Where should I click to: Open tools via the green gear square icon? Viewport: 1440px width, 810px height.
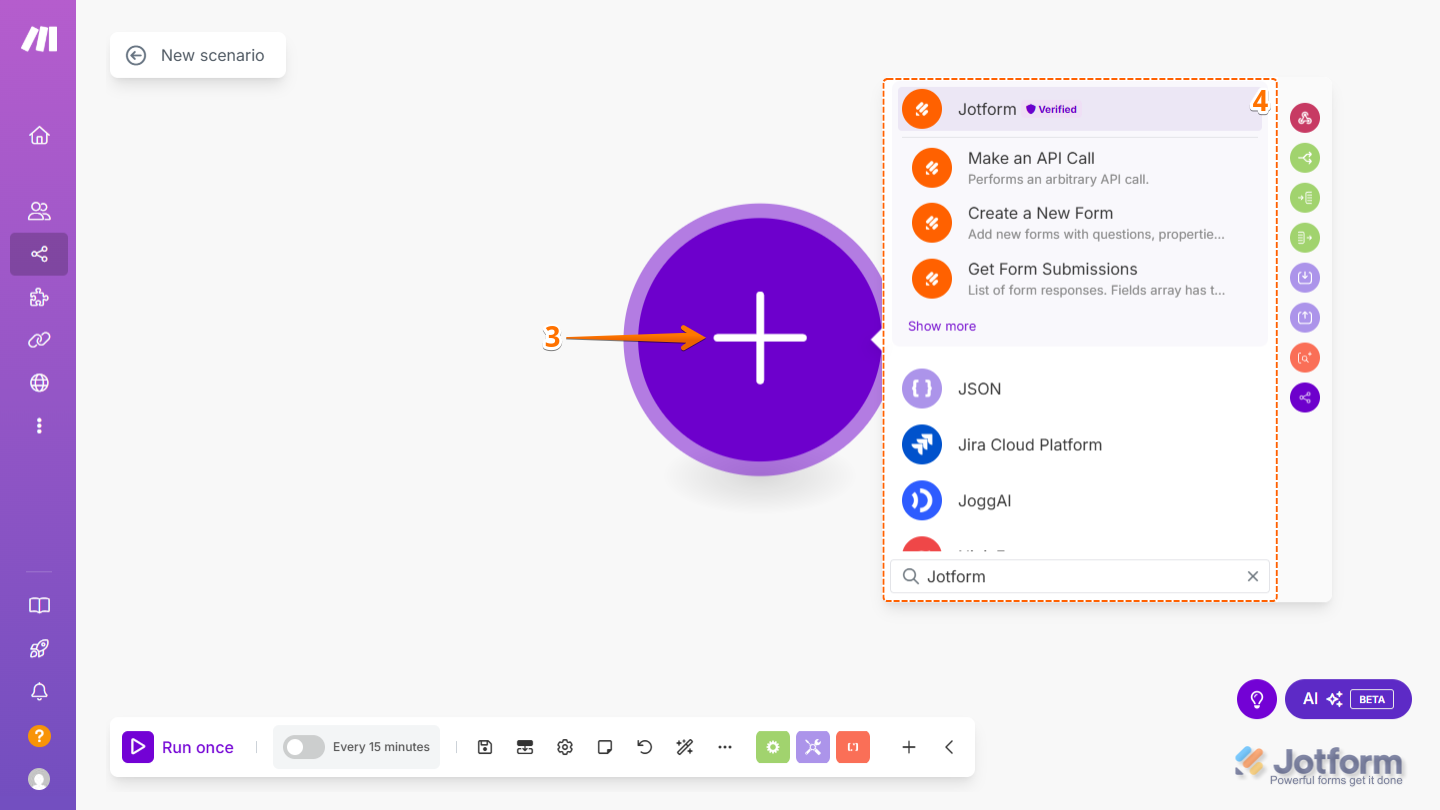[x=772, y=746]
